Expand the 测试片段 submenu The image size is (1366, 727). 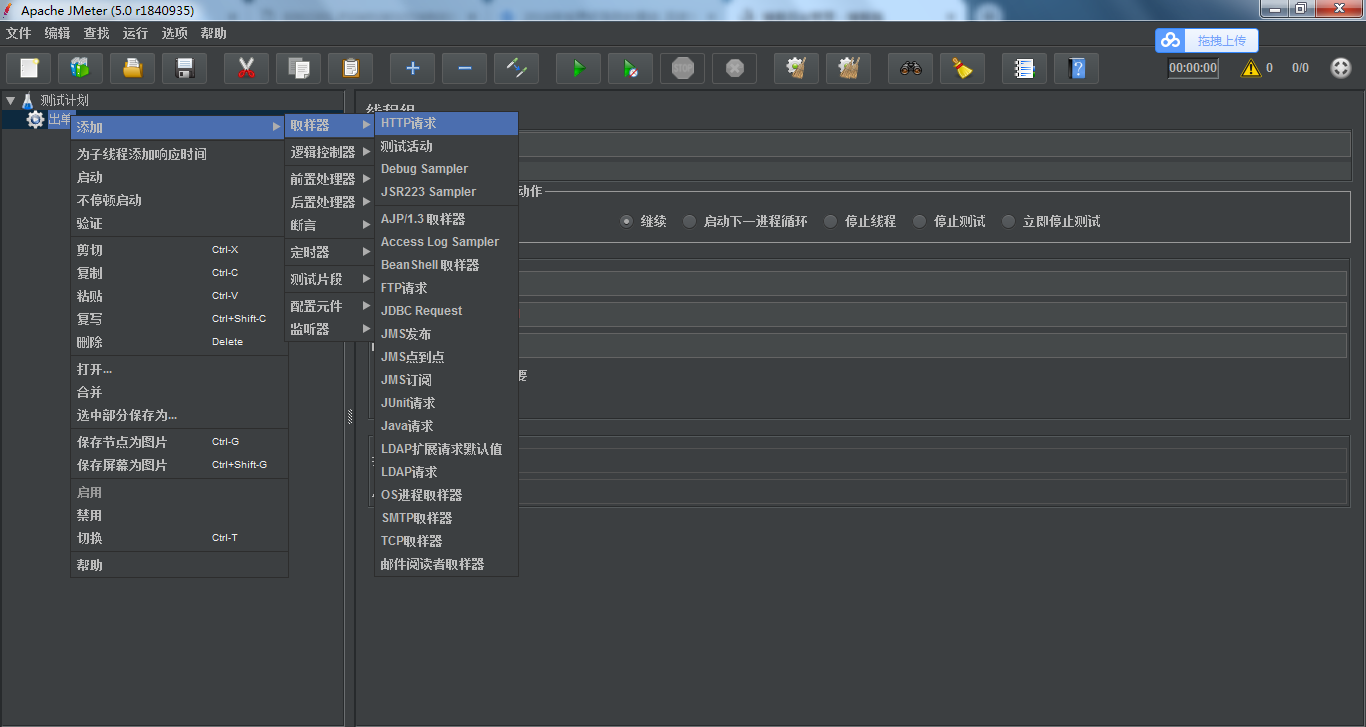[331, 279]
